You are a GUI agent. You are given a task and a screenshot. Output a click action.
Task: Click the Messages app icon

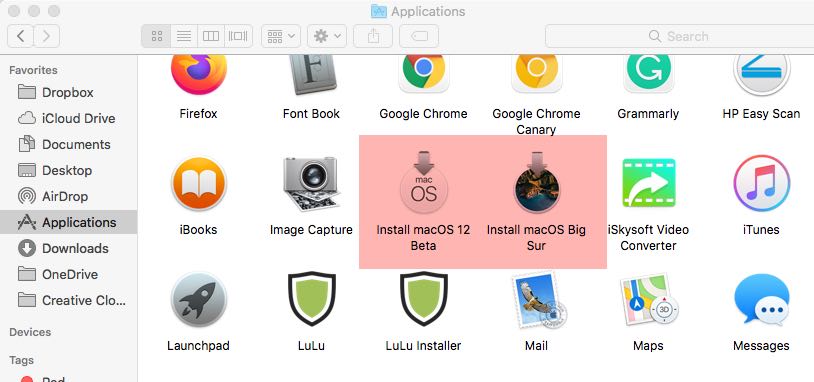pyautogui.click(x=762, y=300)
